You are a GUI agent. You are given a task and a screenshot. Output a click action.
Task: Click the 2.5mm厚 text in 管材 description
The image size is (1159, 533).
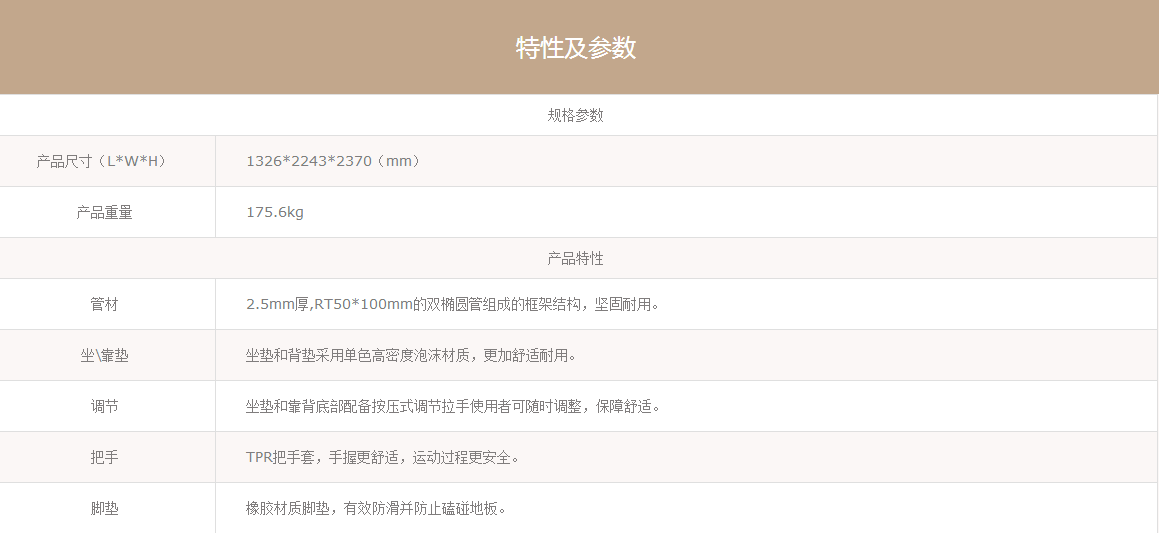[277, 304]
